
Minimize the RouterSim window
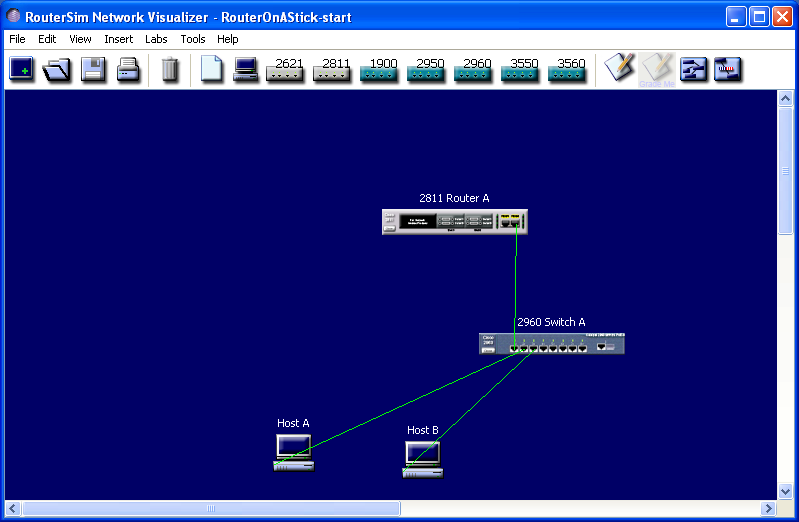(736, 17)
